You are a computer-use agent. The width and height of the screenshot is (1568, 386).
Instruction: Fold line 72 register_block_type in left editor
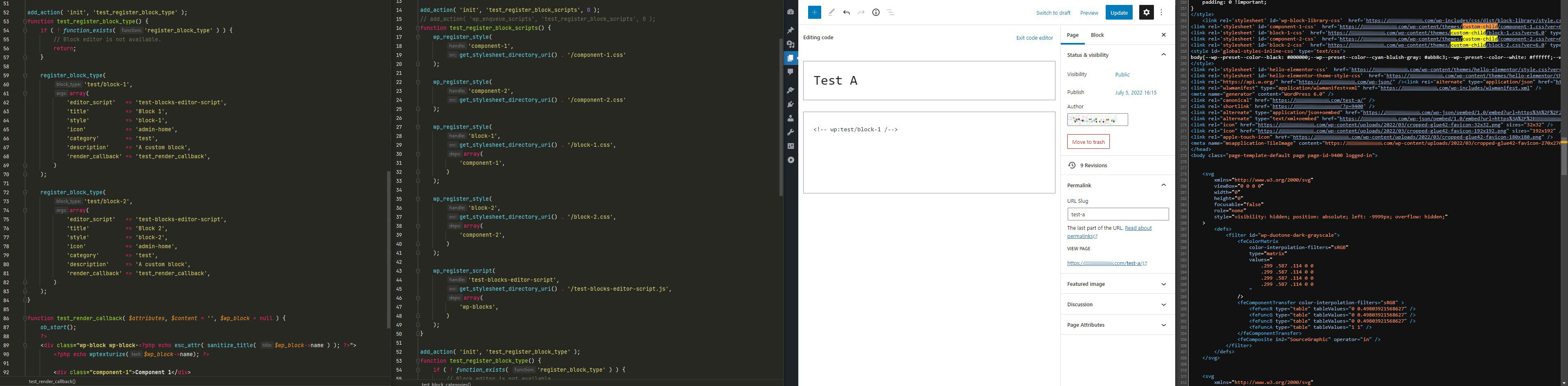pyautogui.click(x=25, y=193)
